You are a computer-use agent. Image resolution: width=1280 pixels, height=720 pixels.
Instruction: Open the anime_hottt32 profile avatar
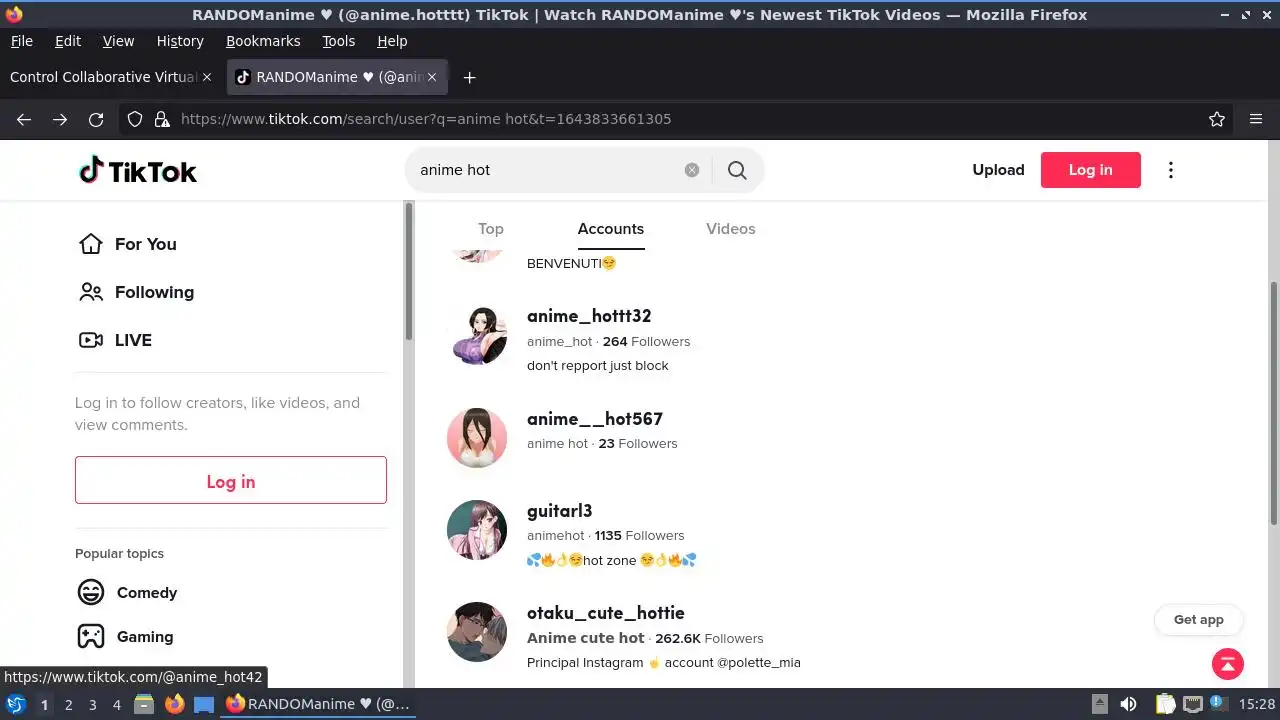(x=477, y=336)
